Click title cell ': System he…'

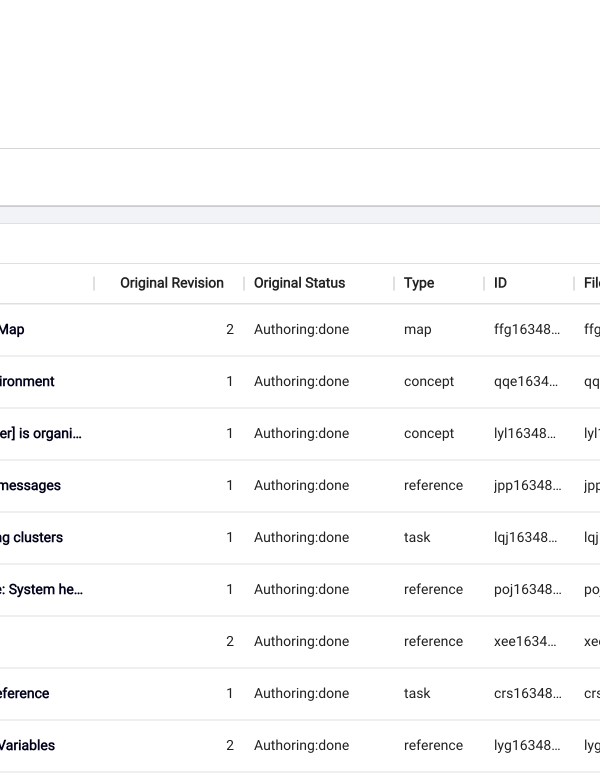[x=41, y=589]
